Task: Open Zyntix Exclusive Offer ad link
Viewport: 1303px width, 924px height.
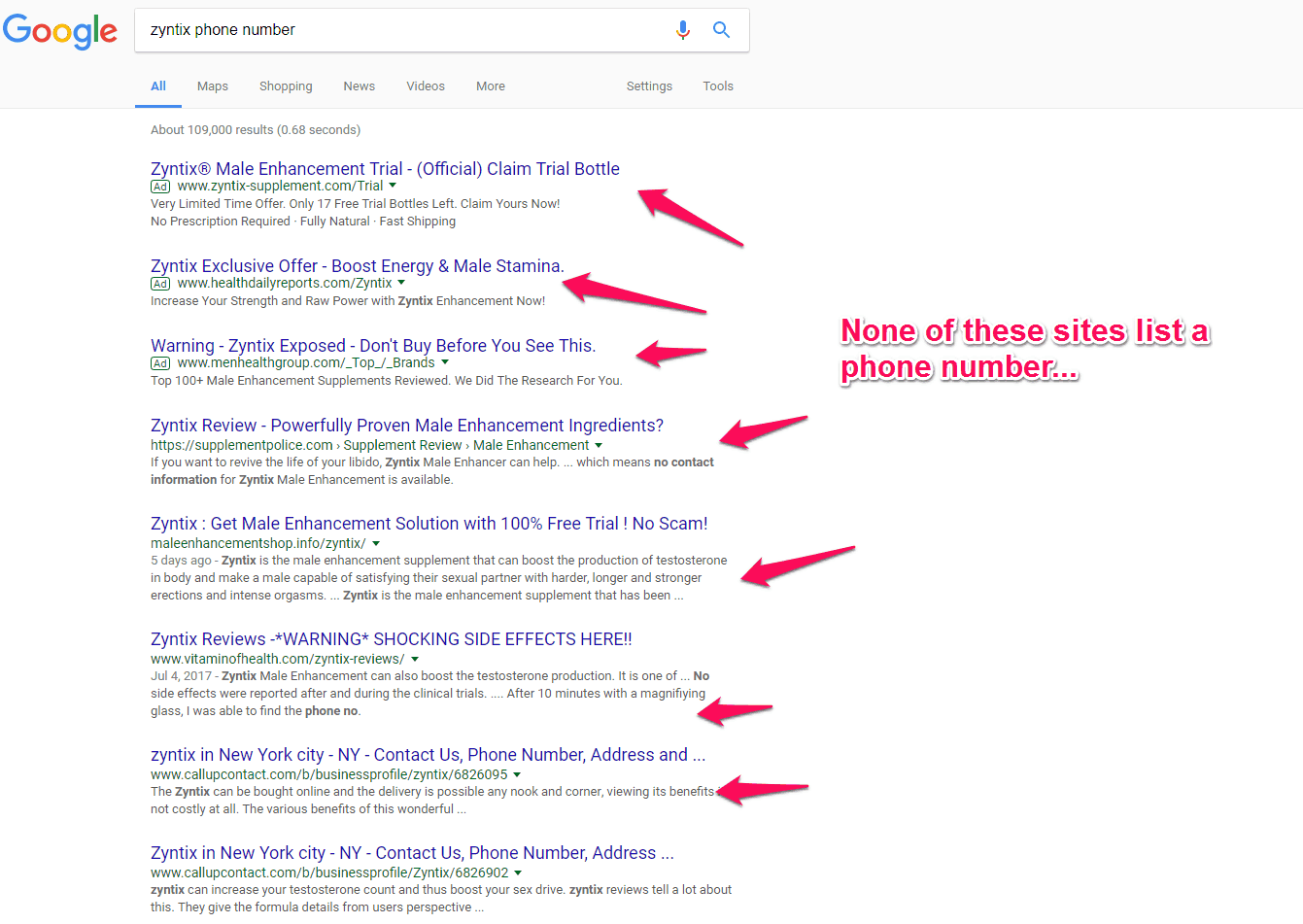Action: (x=358, y=265)
